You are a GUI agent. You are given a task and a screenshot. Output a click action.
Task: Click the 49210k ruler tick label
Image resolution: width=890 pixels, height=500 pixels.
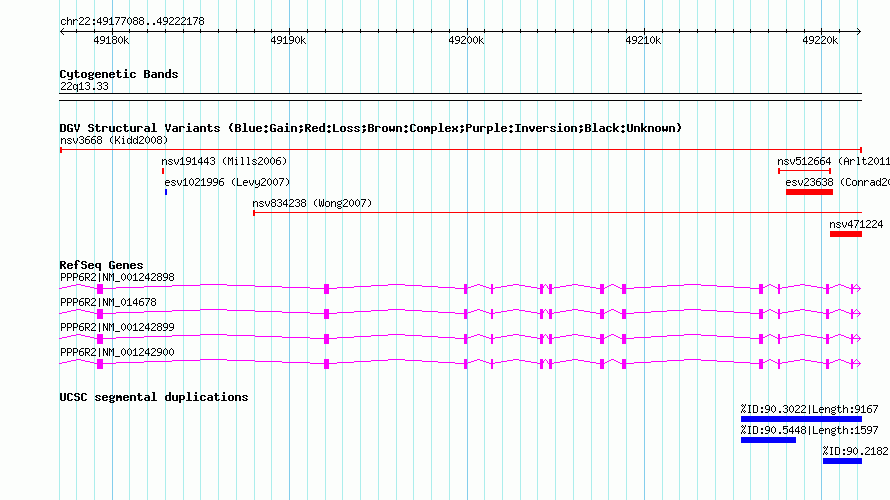coord(643,40)
